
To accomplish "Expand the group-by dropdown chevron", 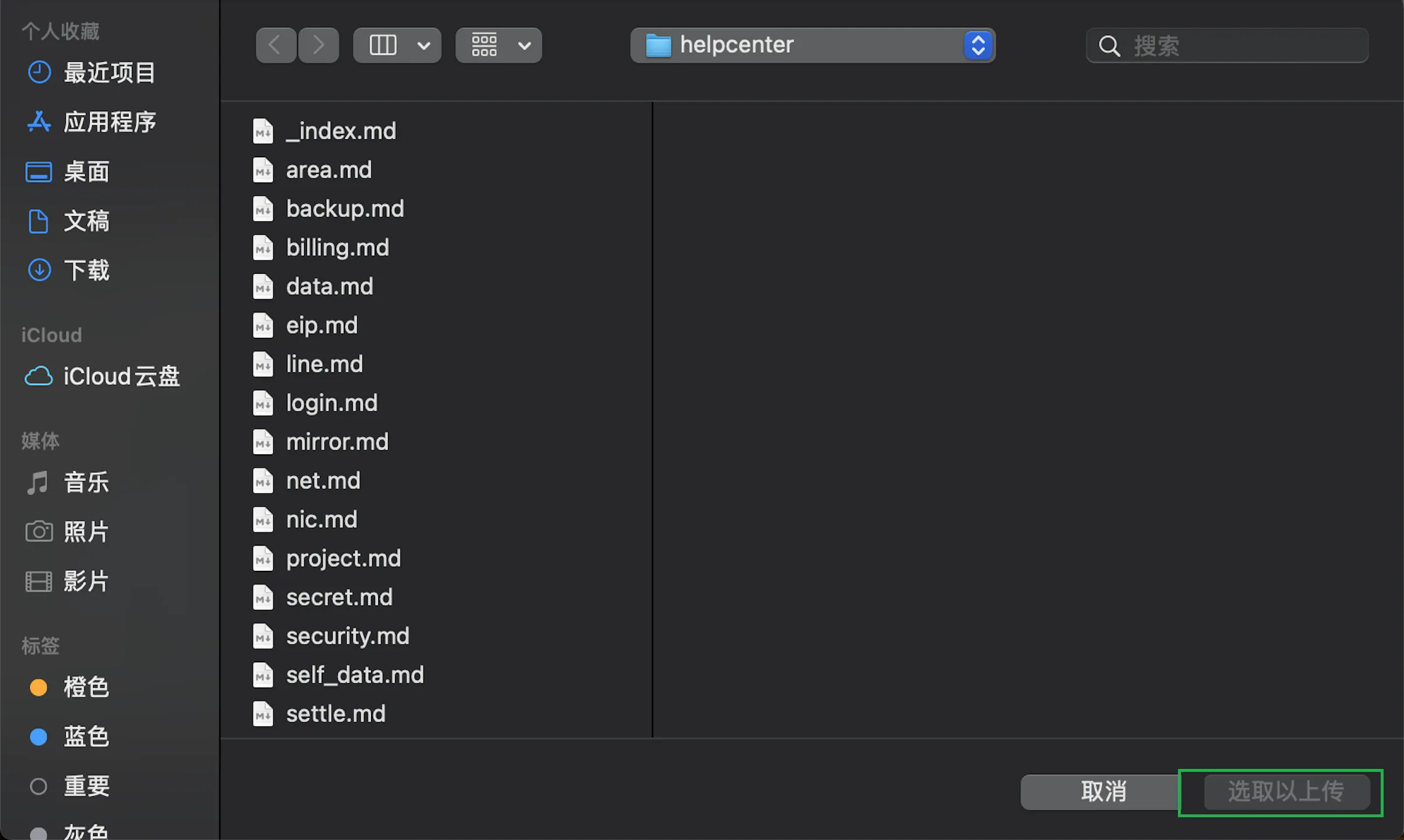I will coord(524,45).
